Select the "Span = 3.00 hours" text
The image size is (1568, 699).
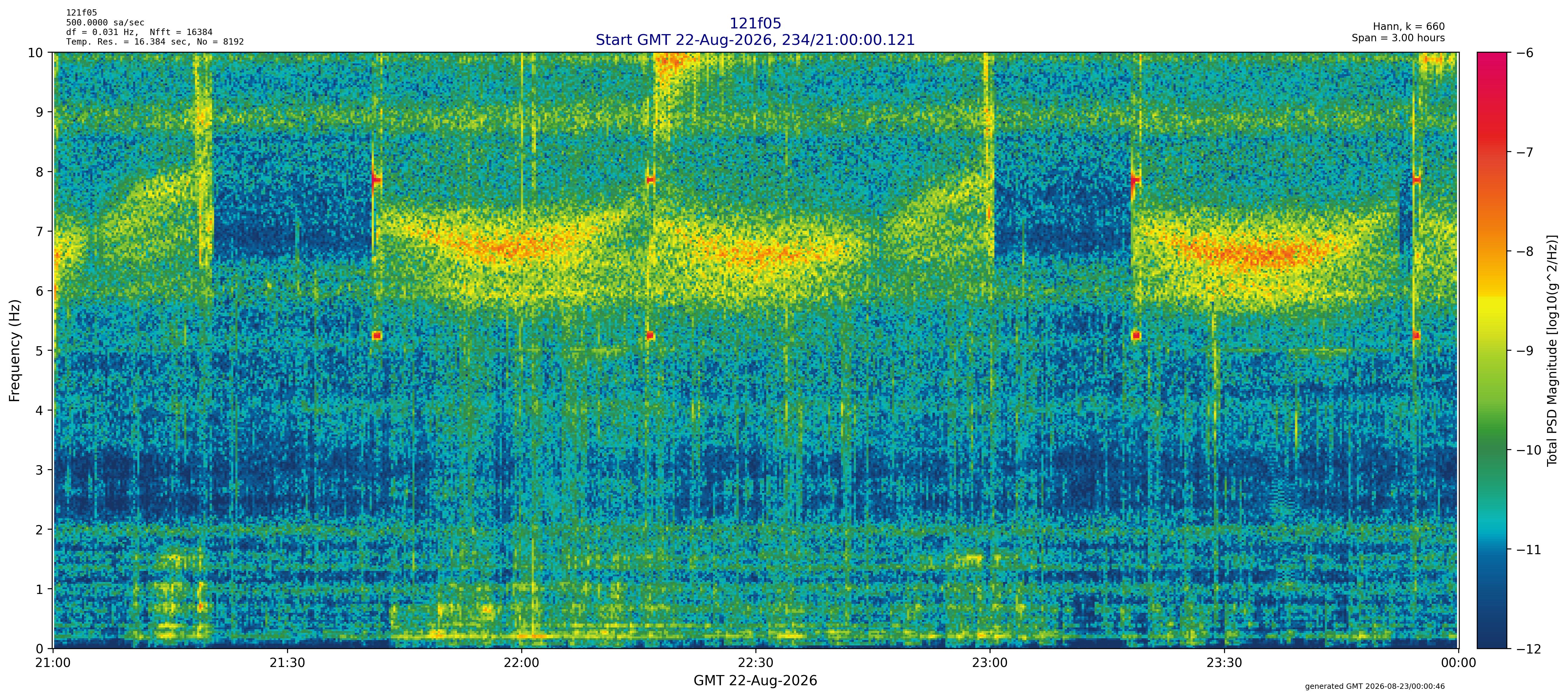click(x=1398, y=38)
